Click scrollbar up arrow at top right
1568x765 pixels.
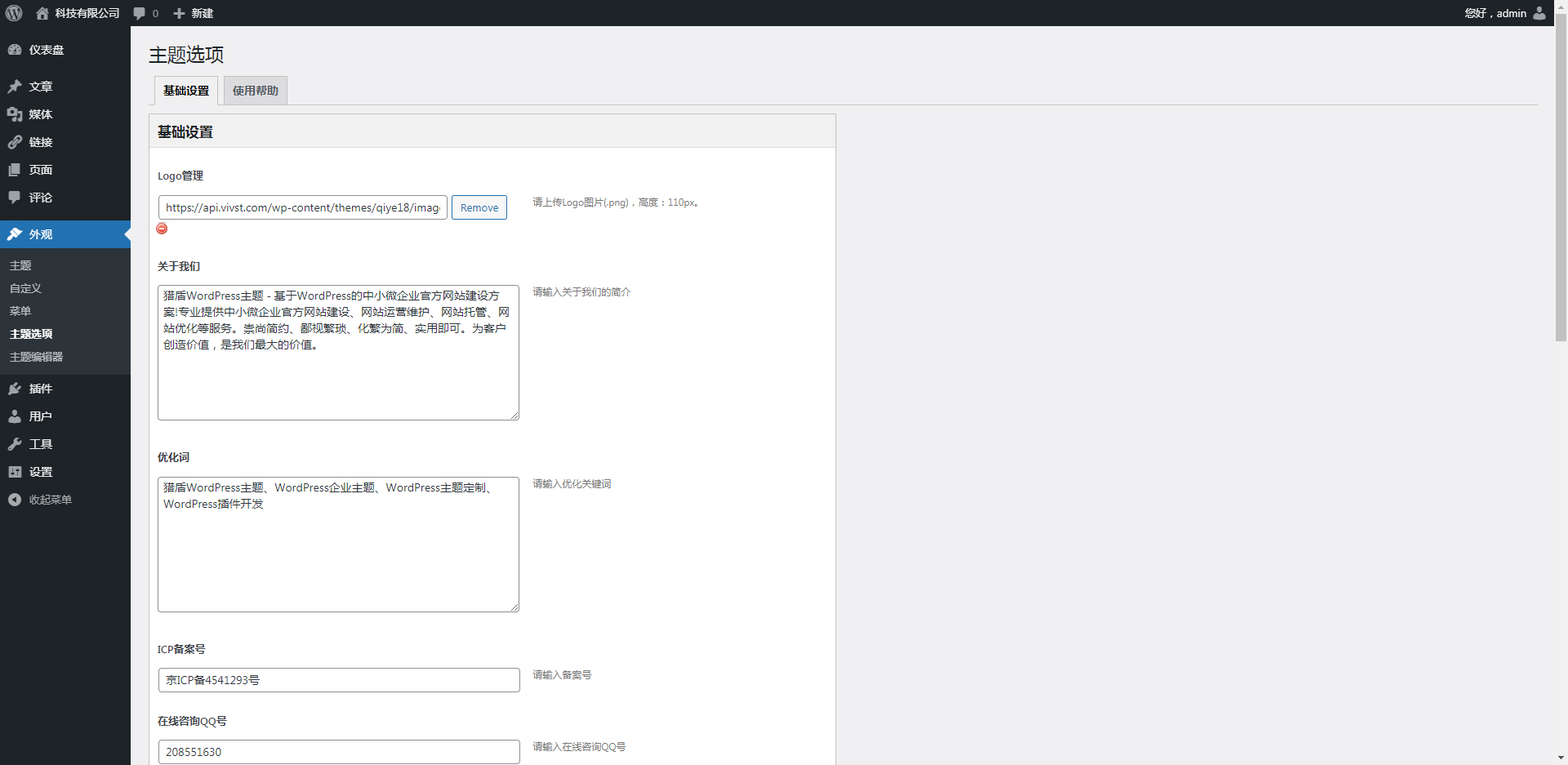coord(1561,7)
